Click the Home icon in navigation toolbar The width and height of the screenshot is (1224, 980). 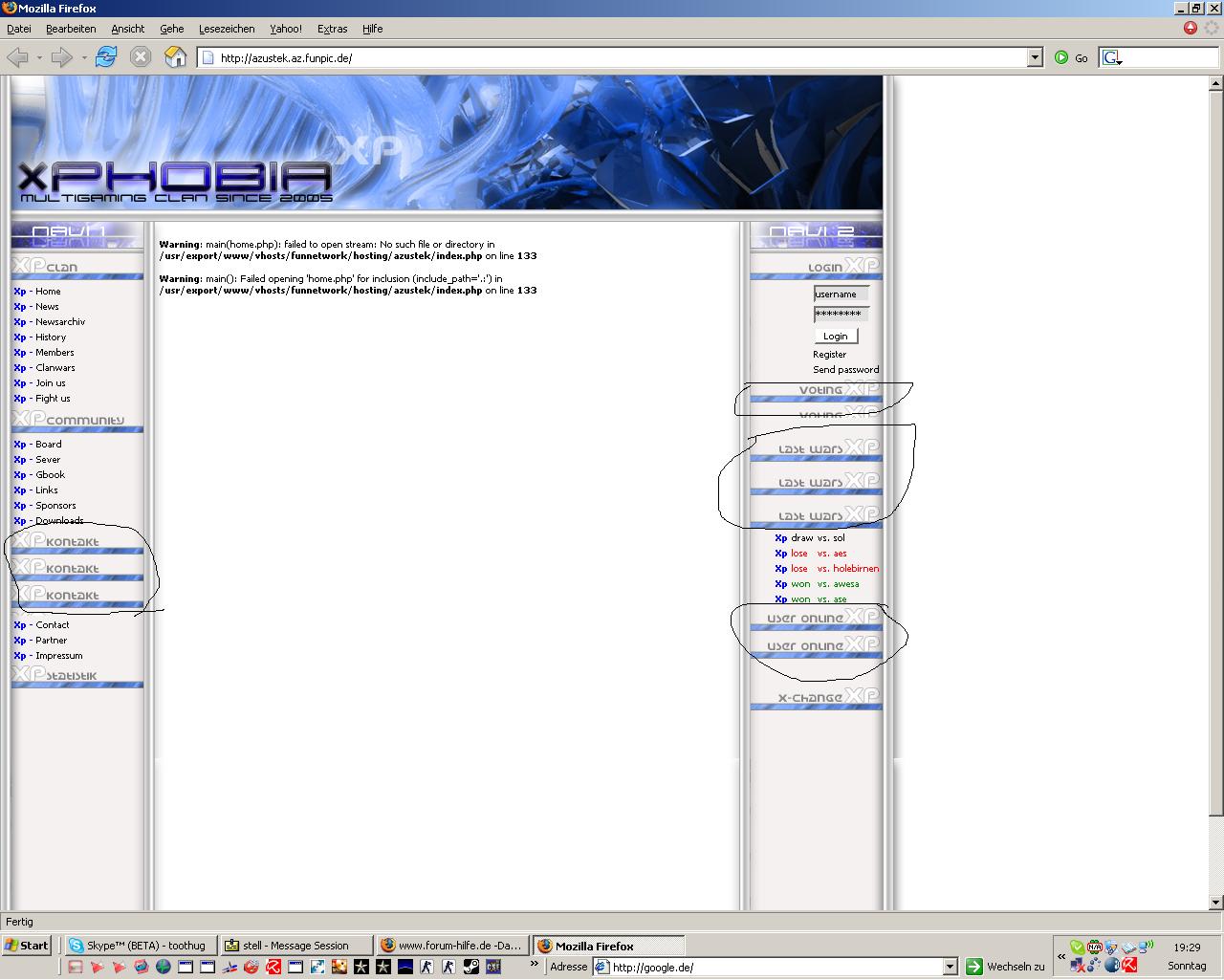(x=175, y=57)
